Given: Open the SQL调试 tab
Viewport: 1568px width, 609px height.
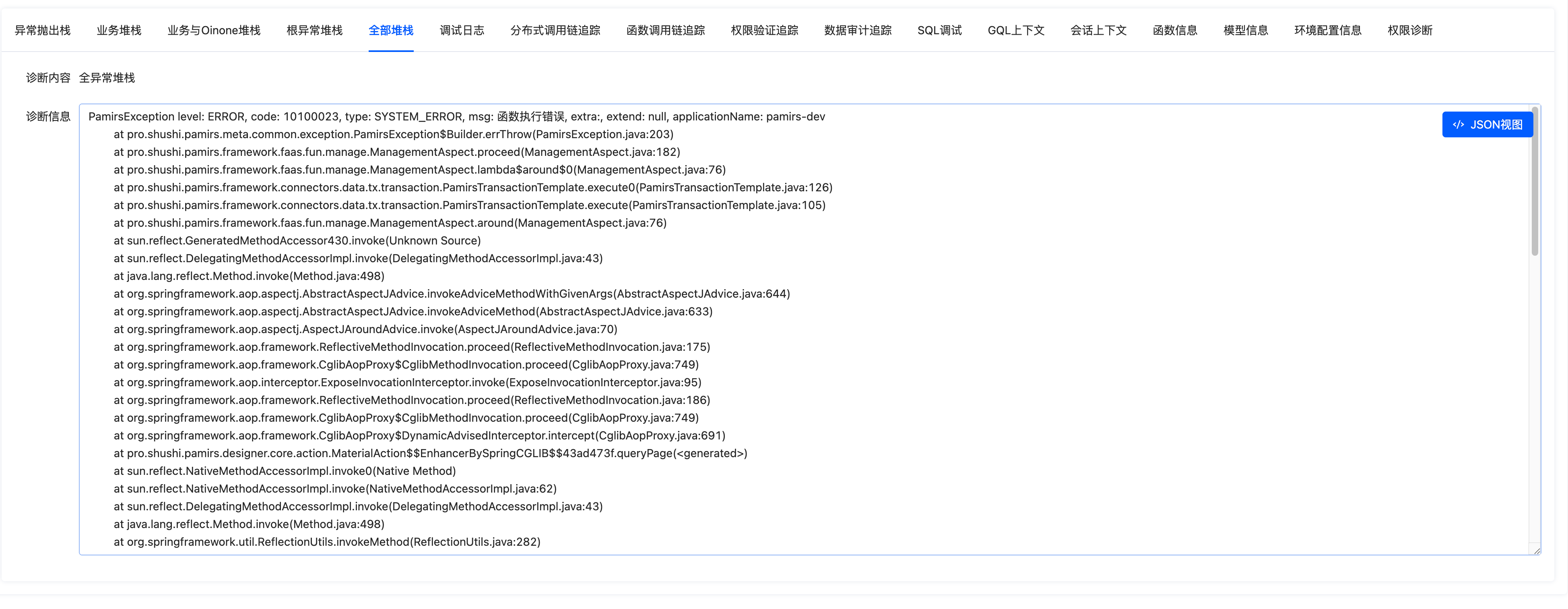Looking at the screenshot, I should pos(939,31).
